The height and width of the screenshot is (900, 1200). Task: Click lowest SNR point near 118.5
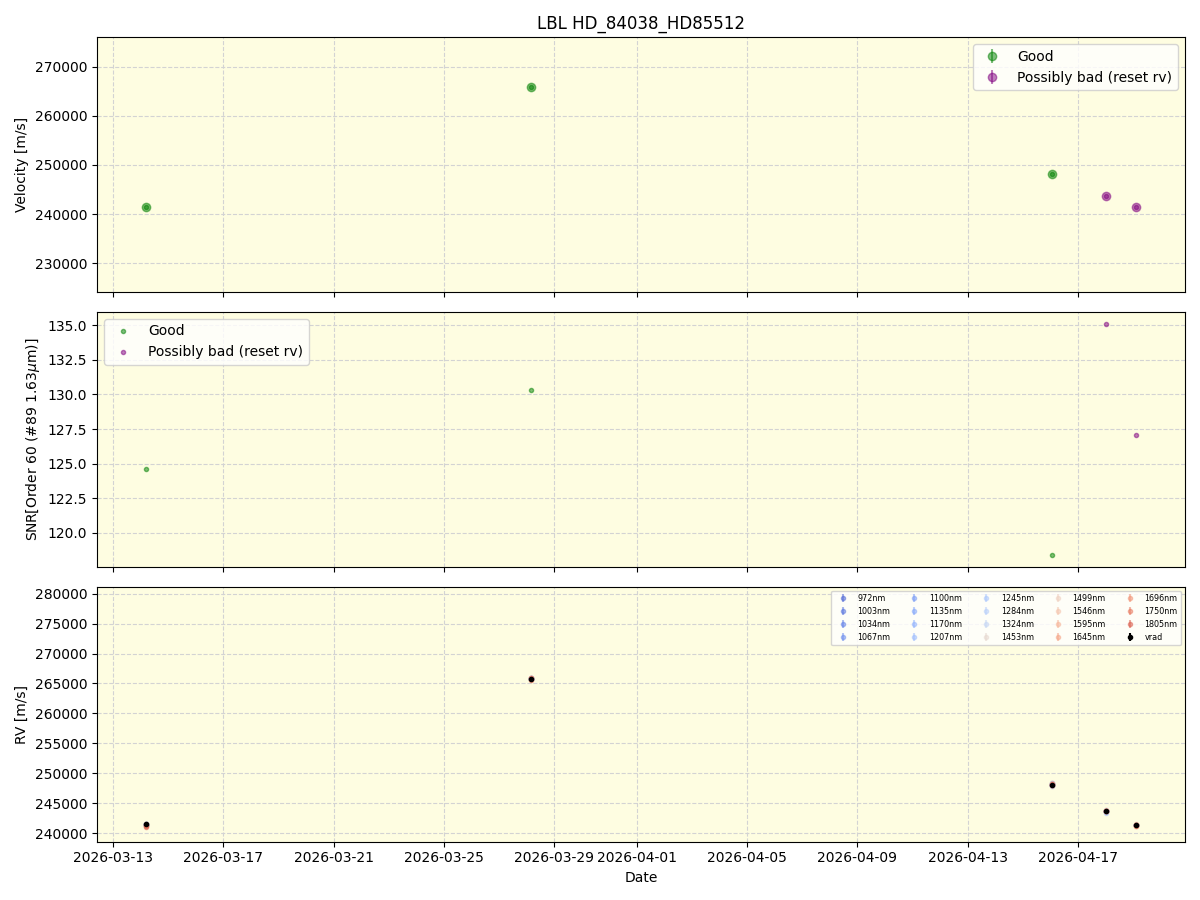[x=1052, y=555]
